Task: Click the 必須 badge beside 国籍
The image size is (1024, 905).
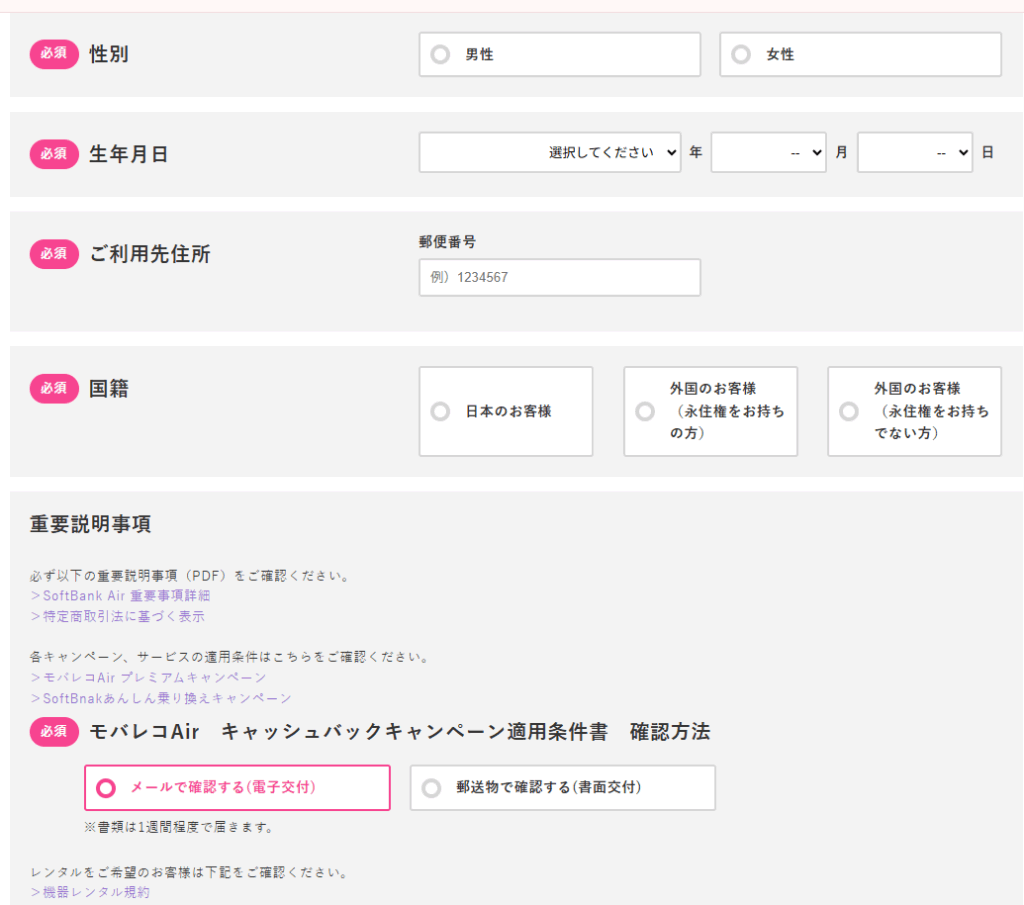Action: tap(54, 388)
